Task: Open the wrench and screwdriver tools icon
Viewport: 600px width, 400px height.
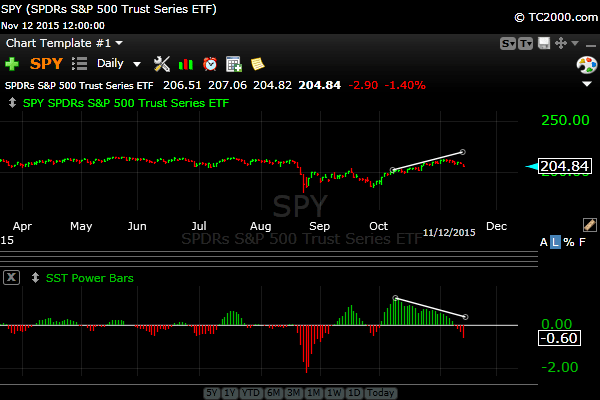Action: [161, 64]
